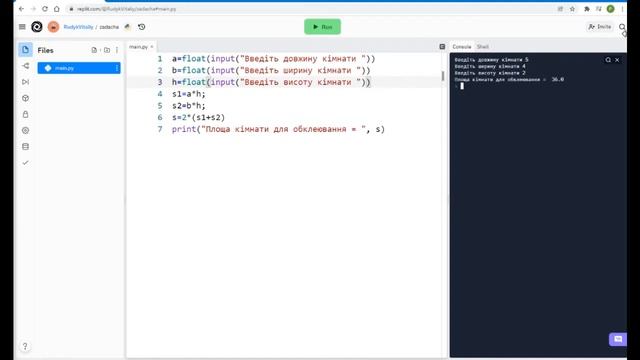This screenshot has height=360, width=640.
Task: Click code line s=2*(s1+s2)
Action: (x=198, y=118)
